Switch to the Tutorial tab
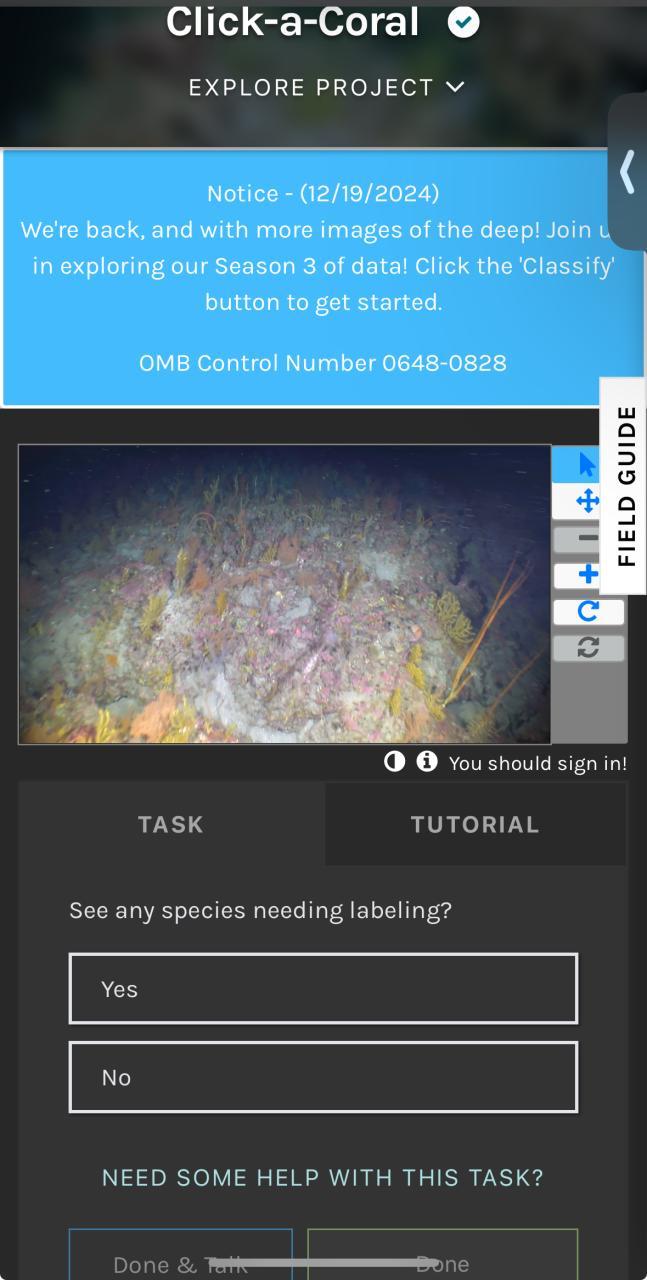 click(x=475, y=824)
